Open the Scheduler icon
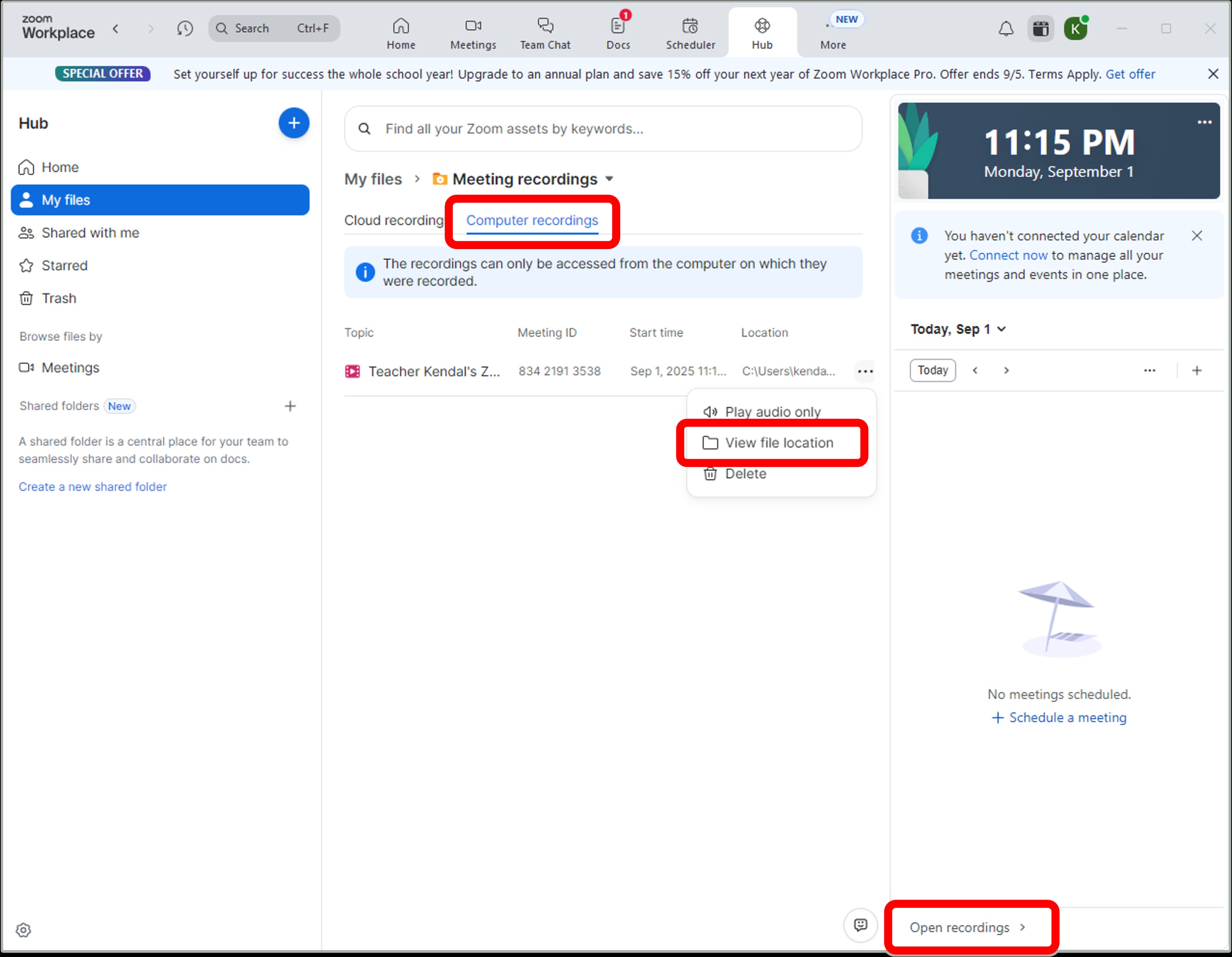1232x957 pixels. click(690, 33)
